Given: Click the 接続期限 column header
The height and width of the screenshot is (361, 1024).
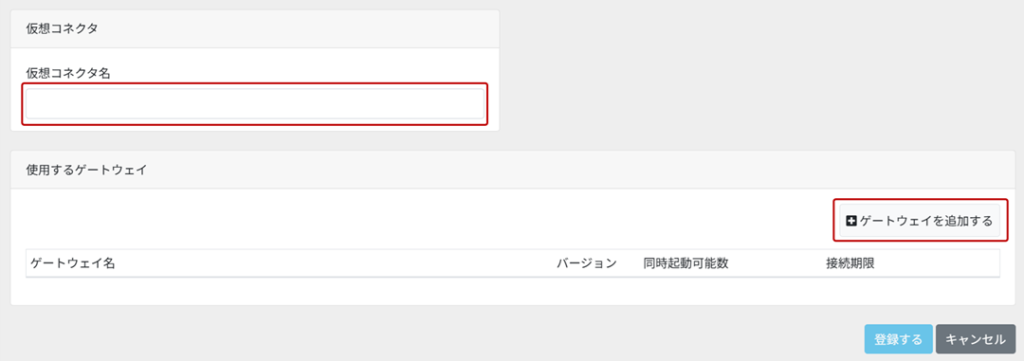Looking at the screenshot, I should tap(850, 264).
